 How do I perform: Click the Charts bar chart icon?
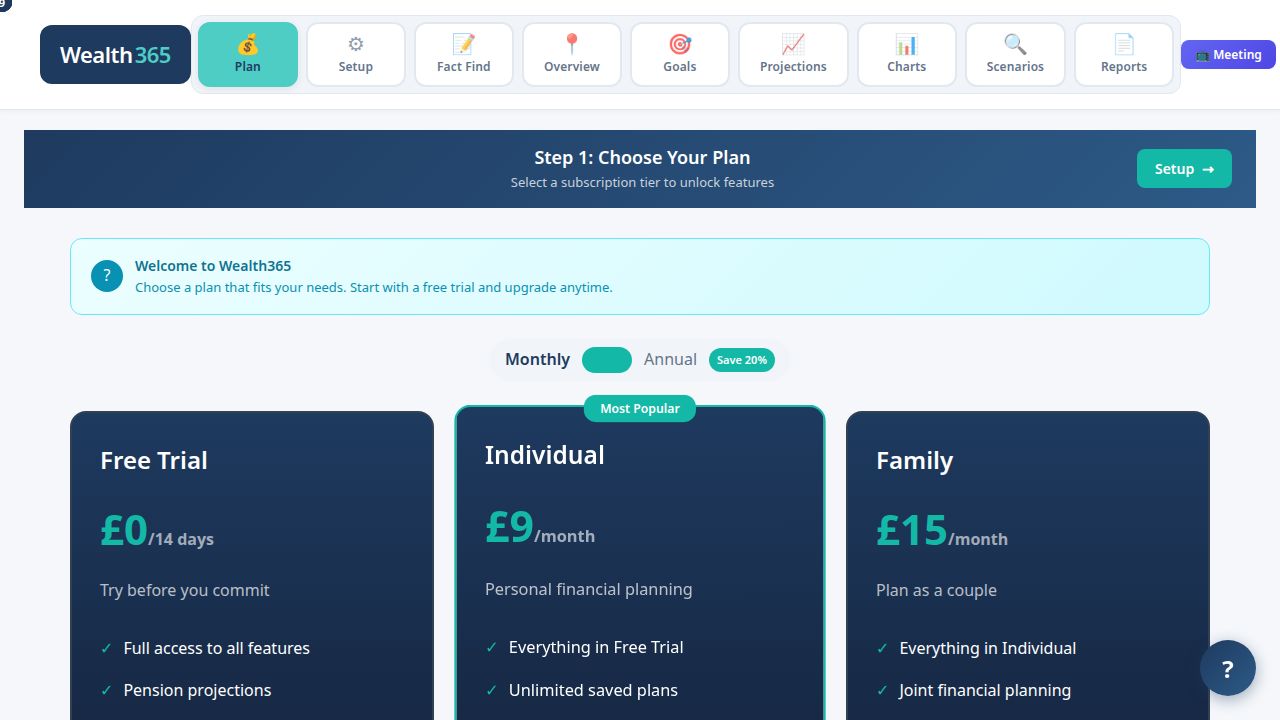tap(906, 44)
